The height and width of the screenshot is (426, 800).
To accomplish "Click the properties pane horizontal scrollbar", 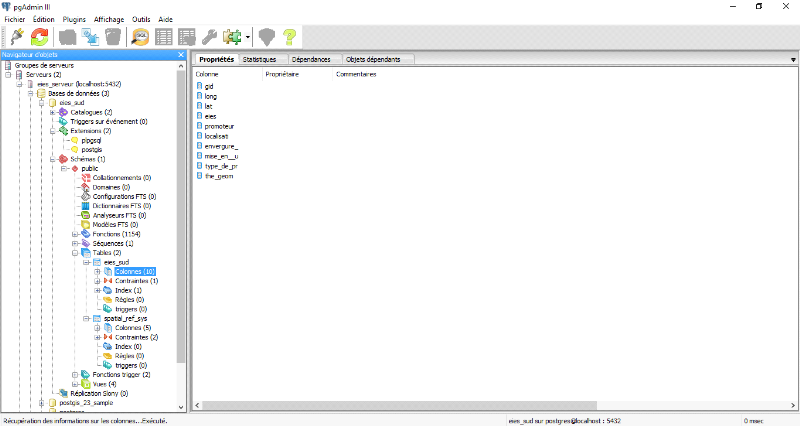I will point(399,406).
